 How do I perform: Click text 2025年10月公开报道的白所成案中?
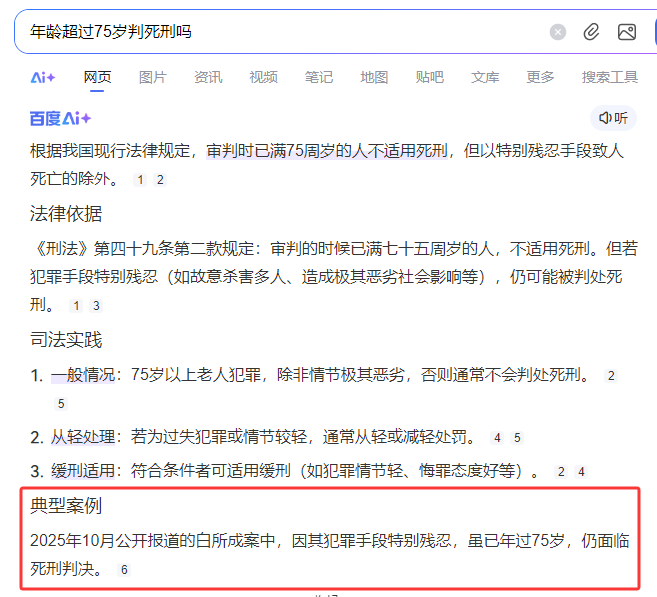click(153, 541)
